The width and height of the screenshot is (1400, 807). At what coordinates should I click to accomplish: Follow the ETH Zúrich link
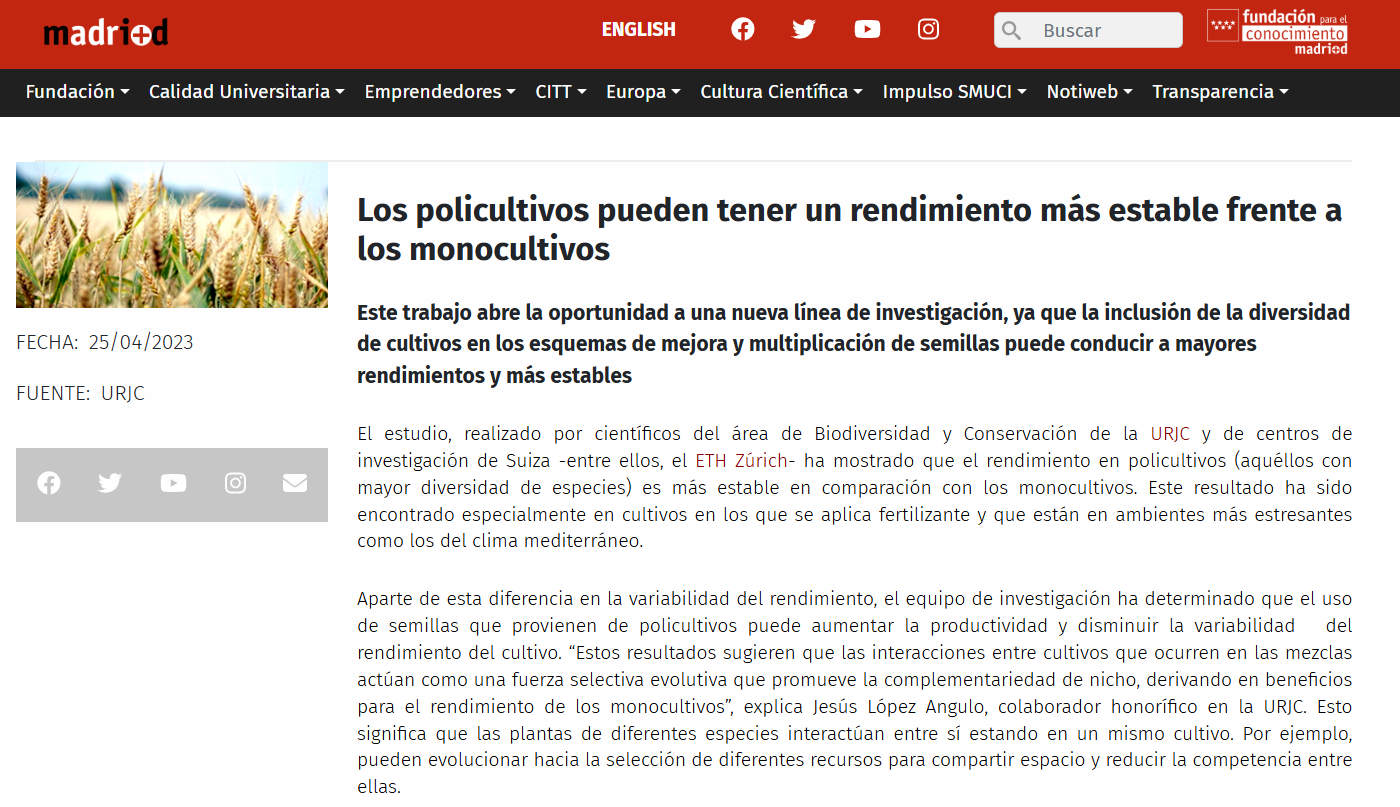click(741, 461)
